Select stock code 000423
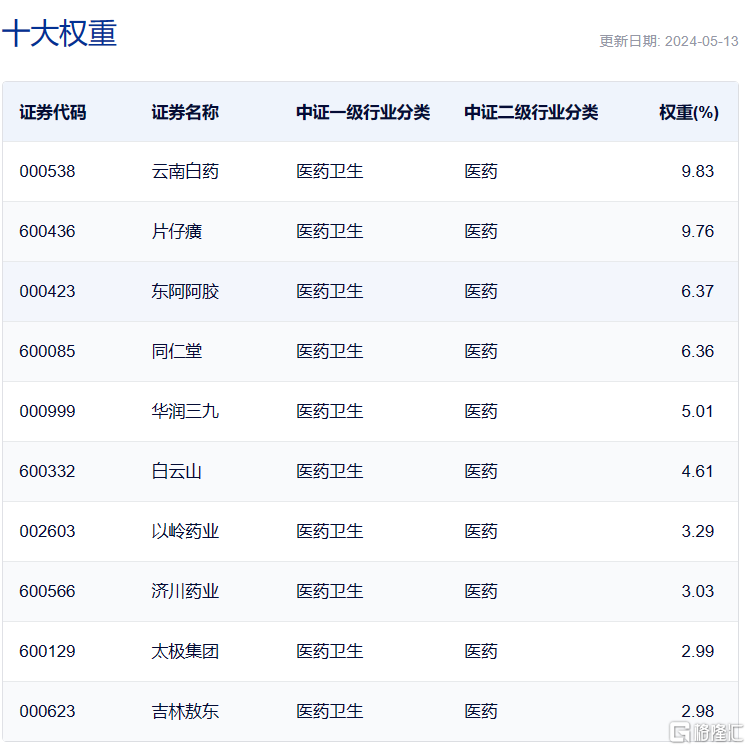 point(47,291)
